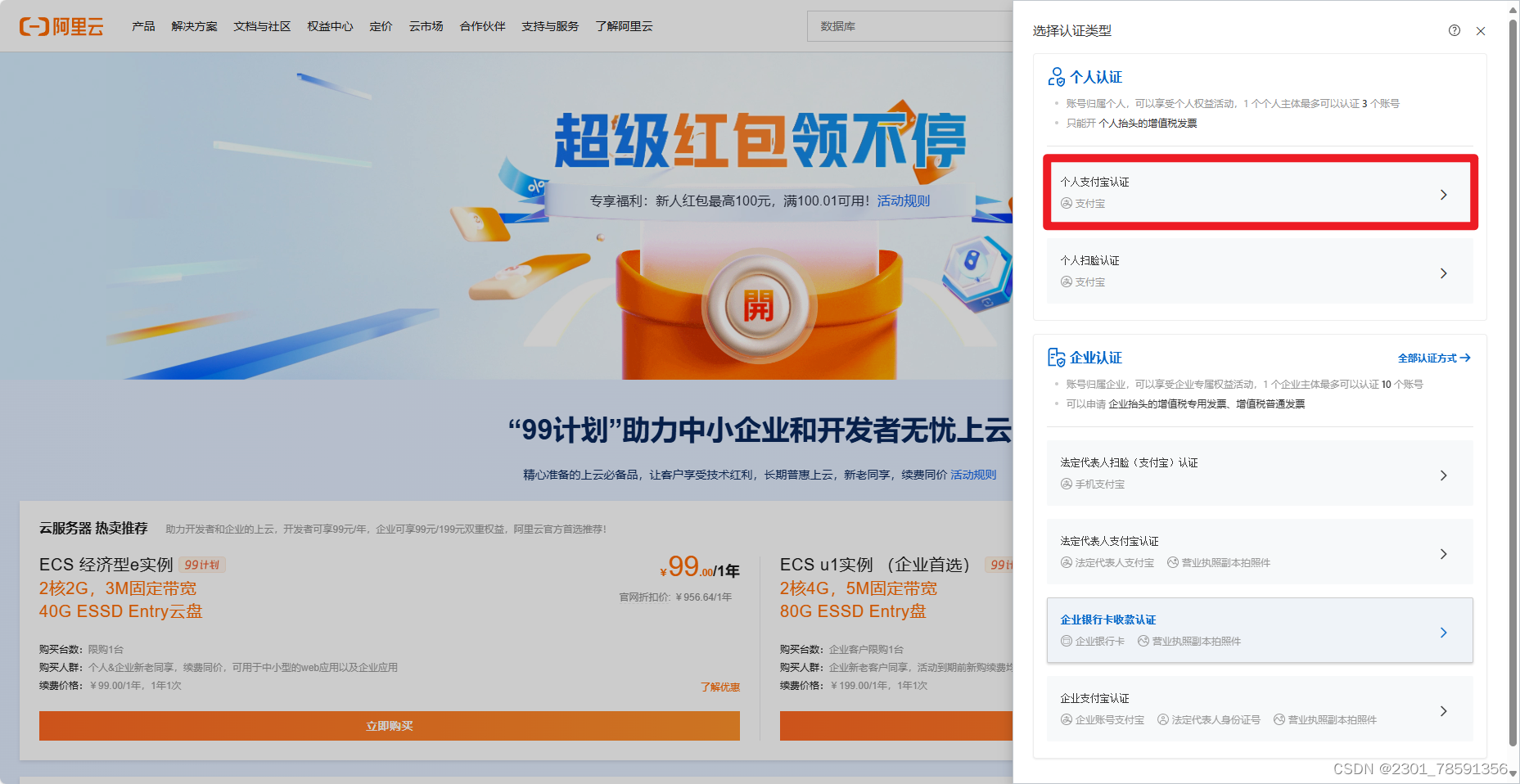Open the 文档与社区 menu

[x=262, y=26]
